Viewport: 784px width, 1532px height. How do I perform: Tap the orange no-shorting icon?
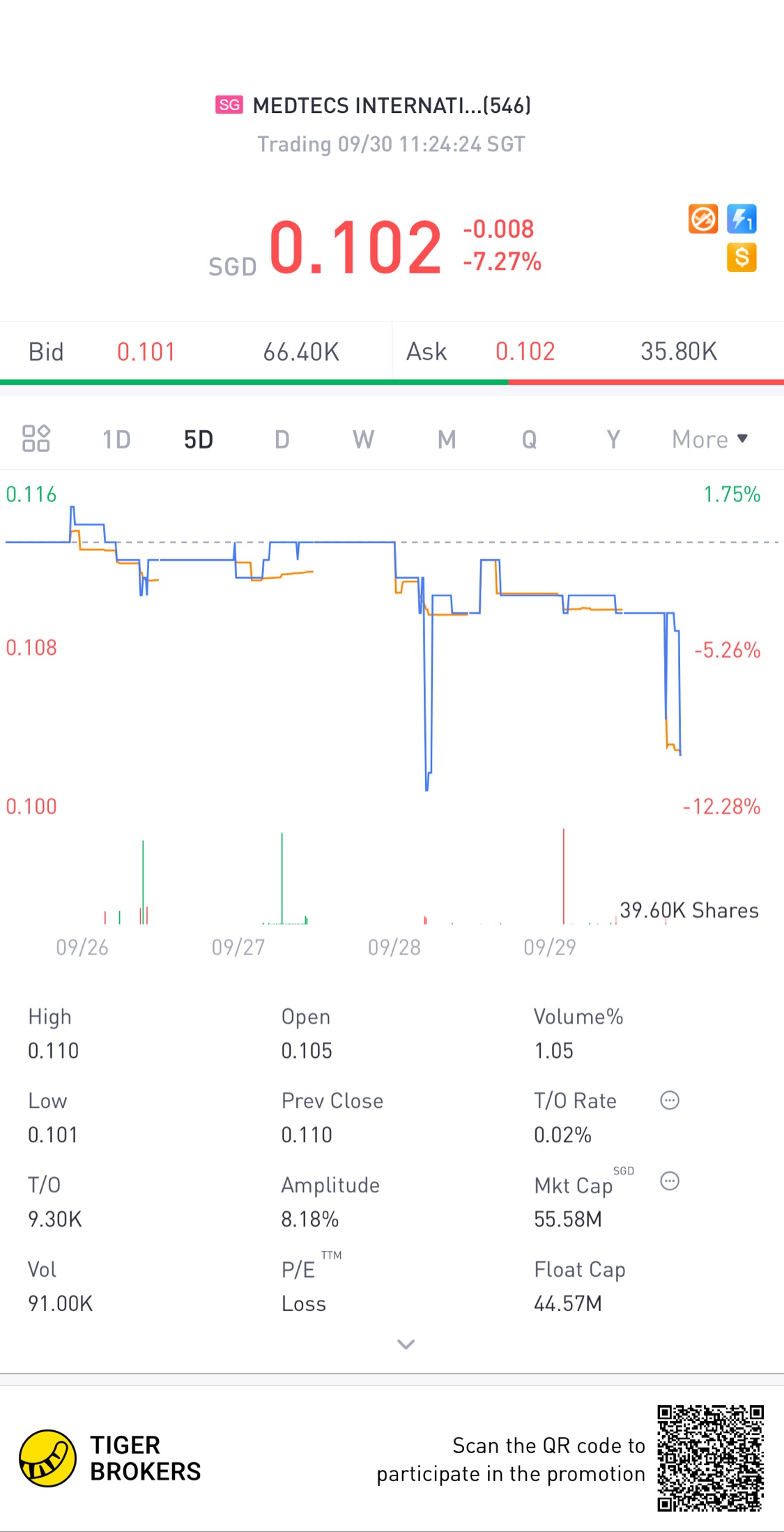click(703, 219)
